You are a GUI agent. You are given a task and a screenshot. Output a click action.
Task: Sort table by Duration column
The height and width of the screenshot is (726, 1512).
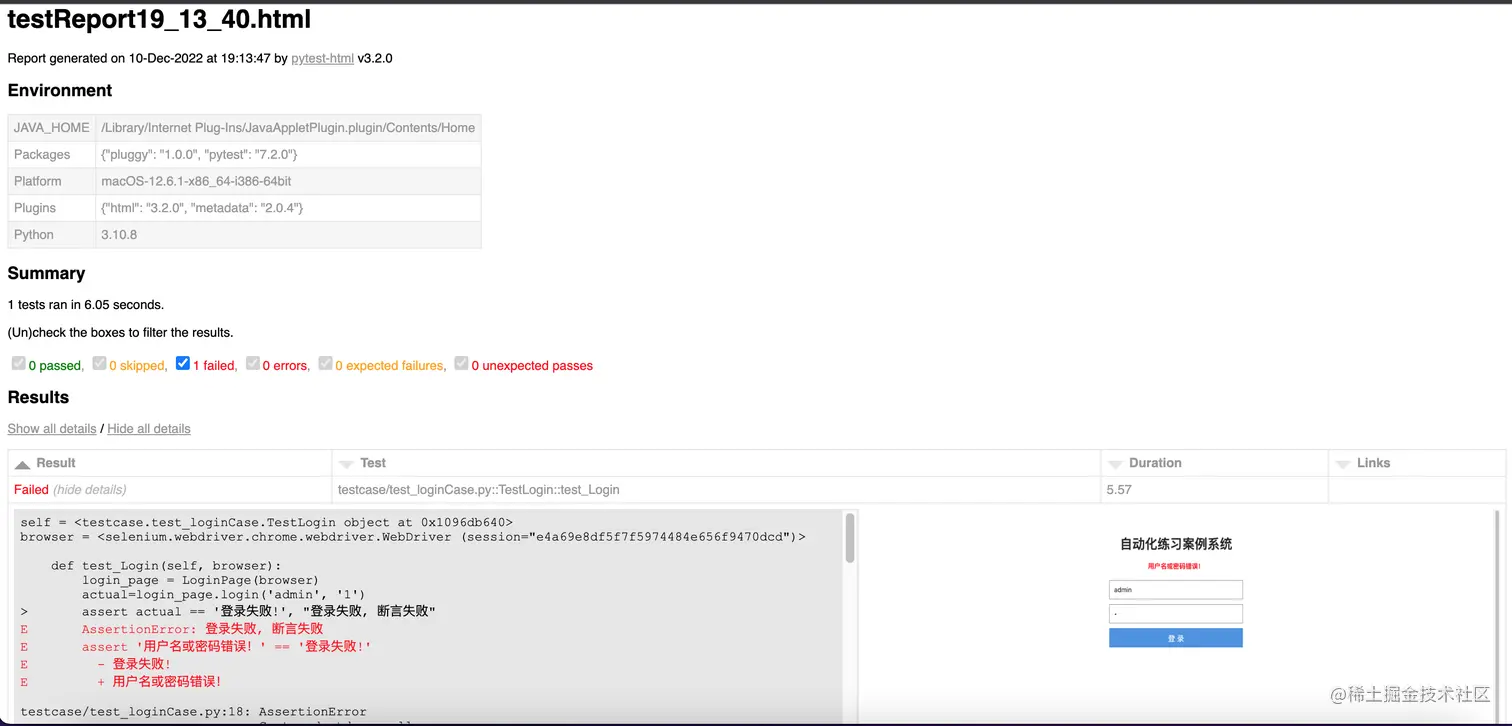[1214, 463]
